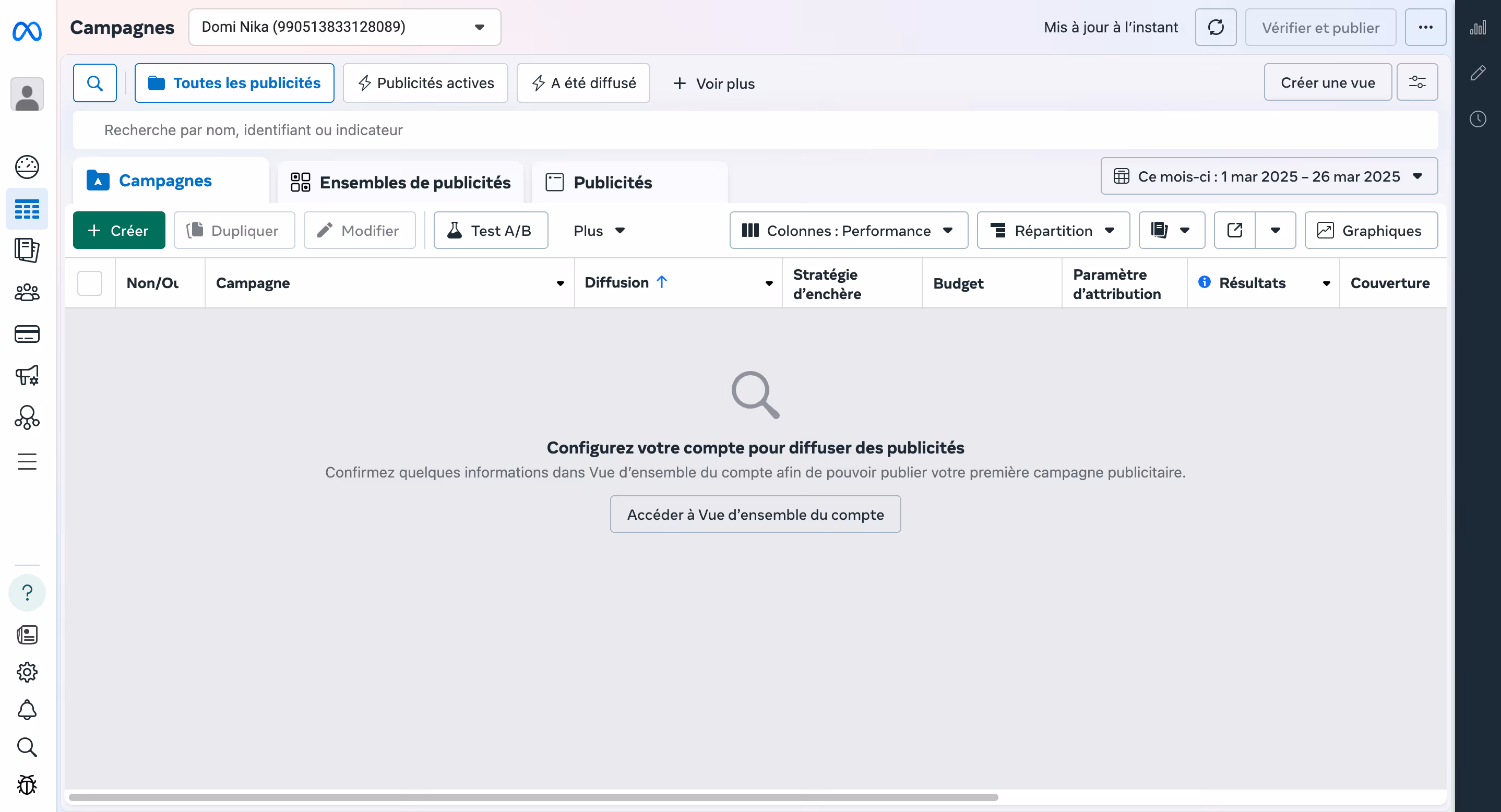This screenshot has height=812, width=1501.
Task: Expand the Répartition dropdown
Action: click(x=1053, y=230)
